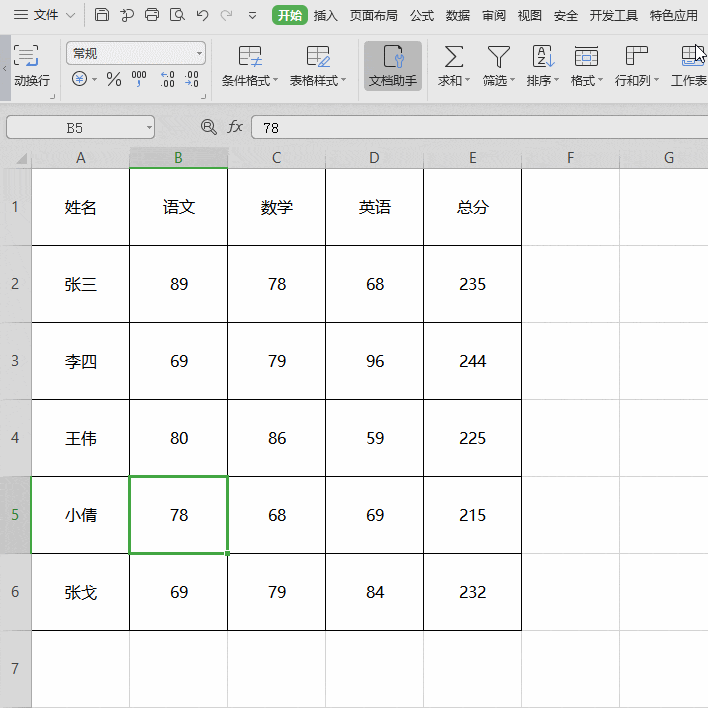Click the 排序 sort icon
This screenshot has width=708, height=708.
tap(542, 57)
